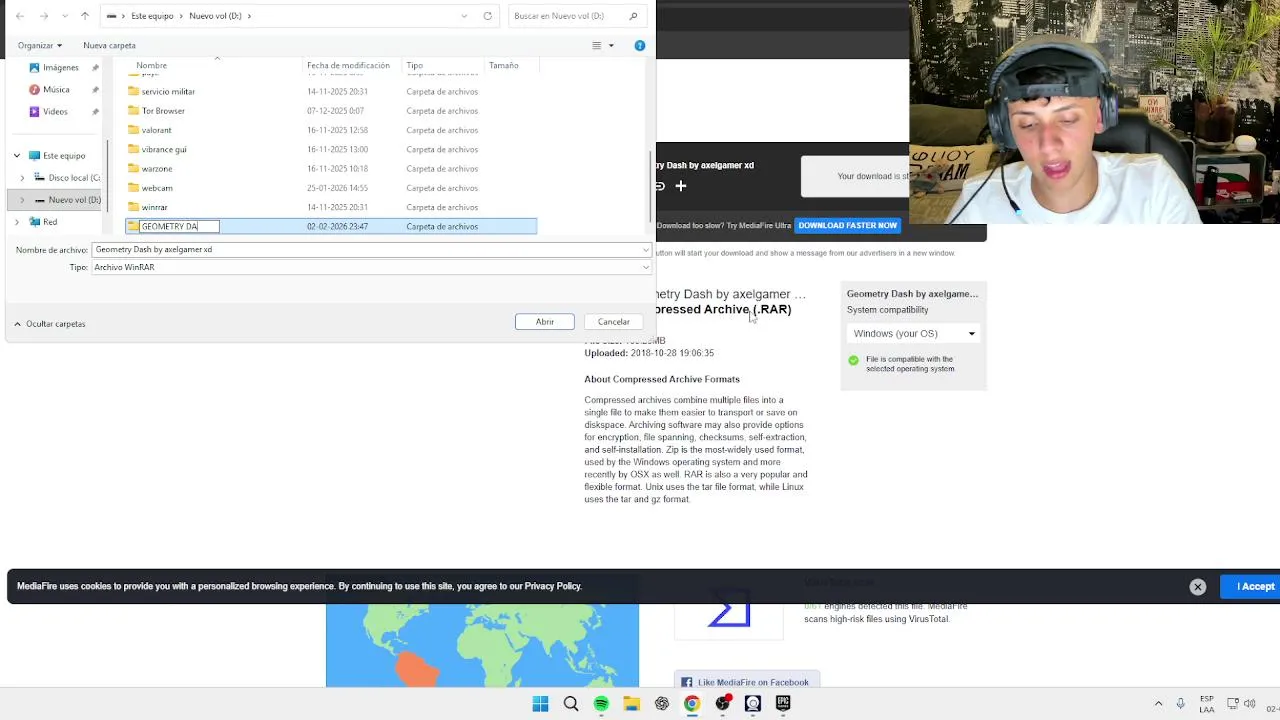
Task: Expand Disco local (C:) node
Action: 23,177
